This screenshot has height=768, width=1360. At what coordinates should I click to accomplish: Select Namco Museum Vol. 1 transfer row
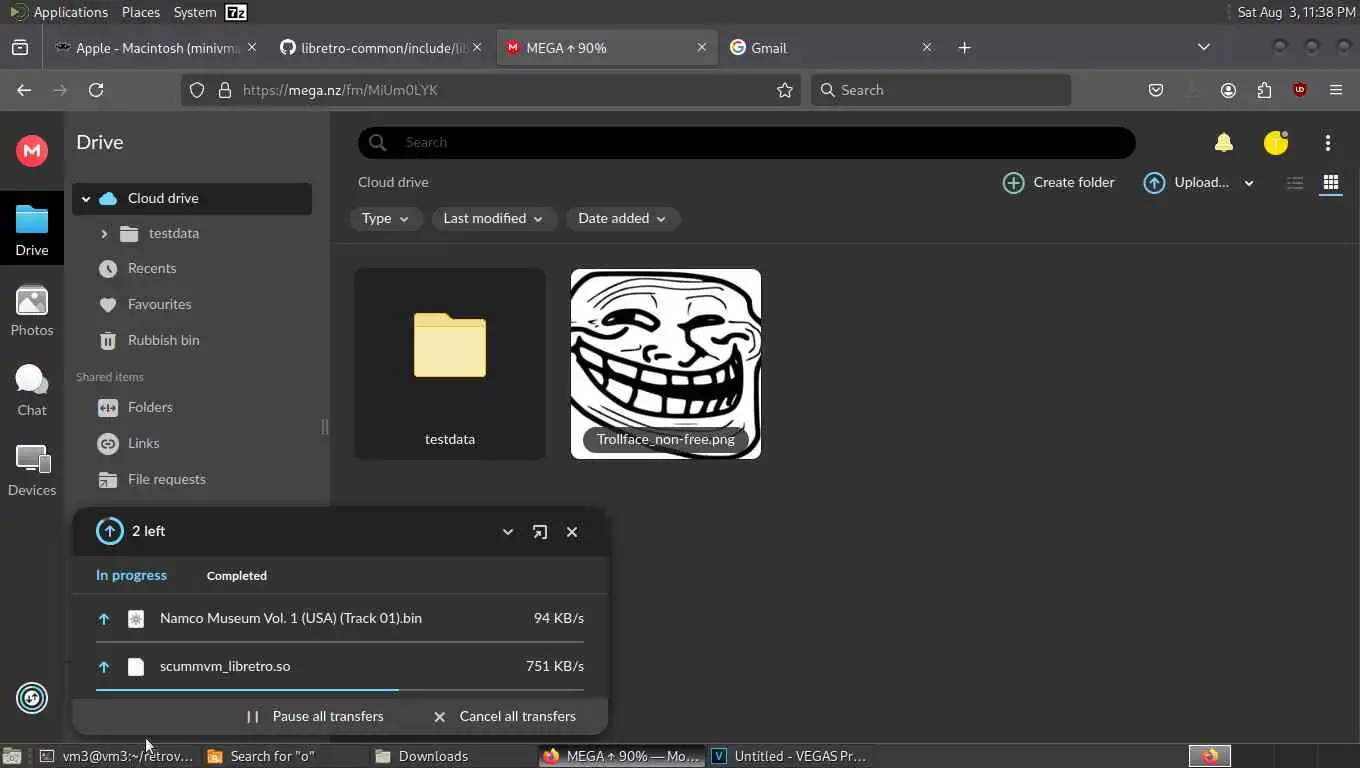coord(340,619)
